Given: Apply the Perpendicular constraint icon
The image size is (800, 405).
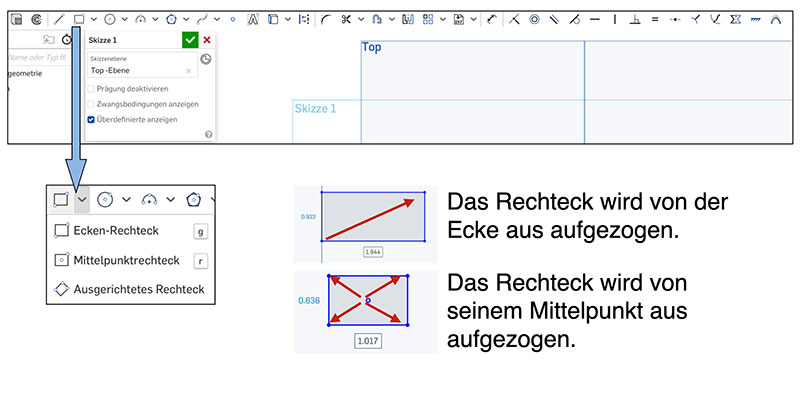Looking at the screenshot, I should [x=634, y=19].
